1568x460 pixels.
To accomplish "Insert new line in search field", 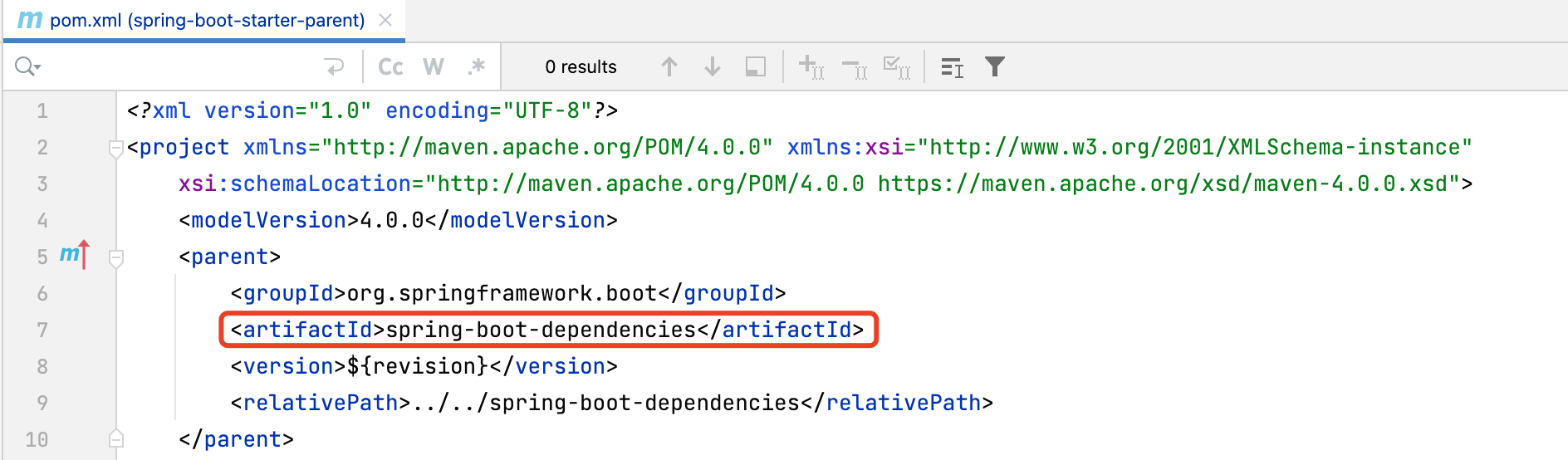I will tap(334, 66).
